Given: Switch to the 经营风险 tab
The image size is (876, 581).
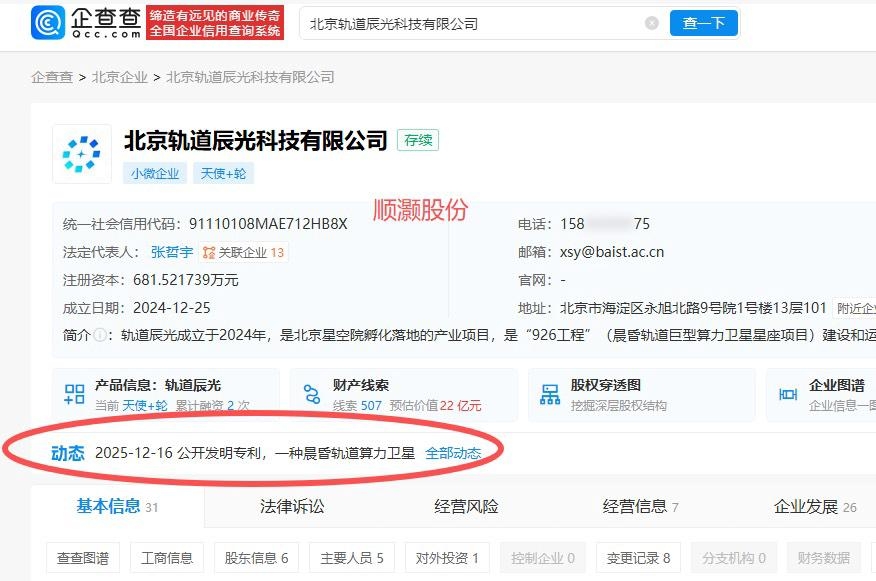Looking at the screenshot, I should [x=466, y=507].
